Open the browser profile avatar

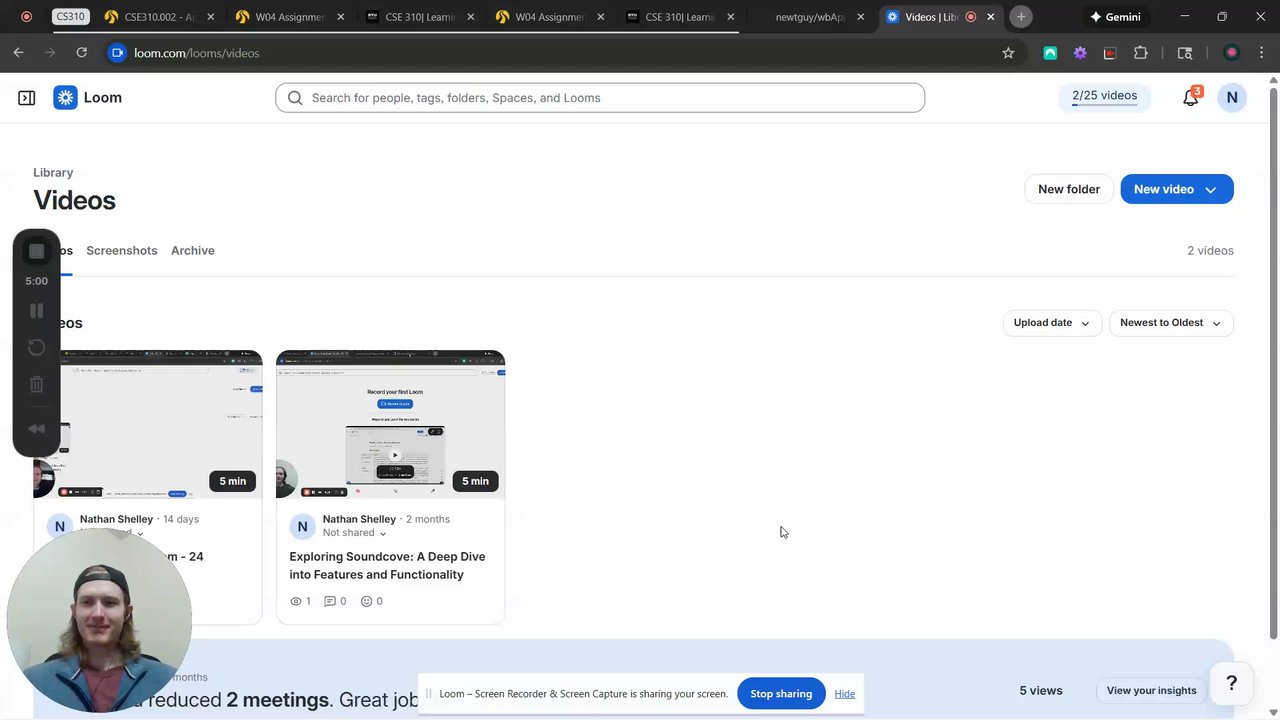1232,53
